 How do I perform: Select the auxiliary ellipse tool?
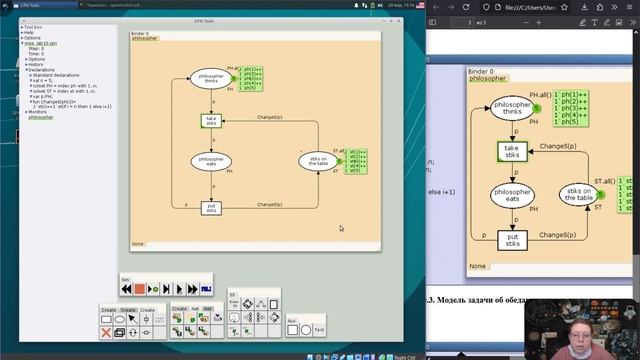tap(306, 330)
